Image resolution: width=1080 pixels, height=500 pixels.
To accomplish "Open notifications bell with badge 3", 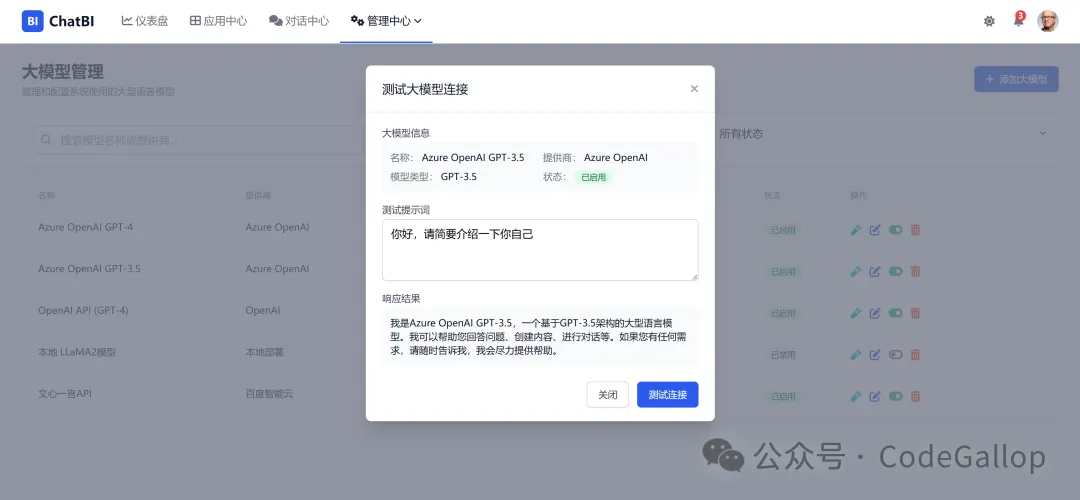I will click(1018, 21).
